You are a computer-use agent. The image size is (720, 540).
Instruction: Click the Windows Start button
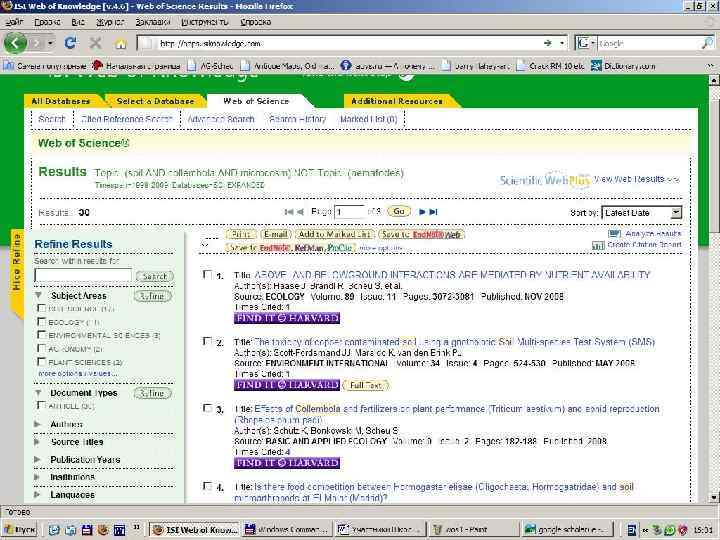pos(19,530)
